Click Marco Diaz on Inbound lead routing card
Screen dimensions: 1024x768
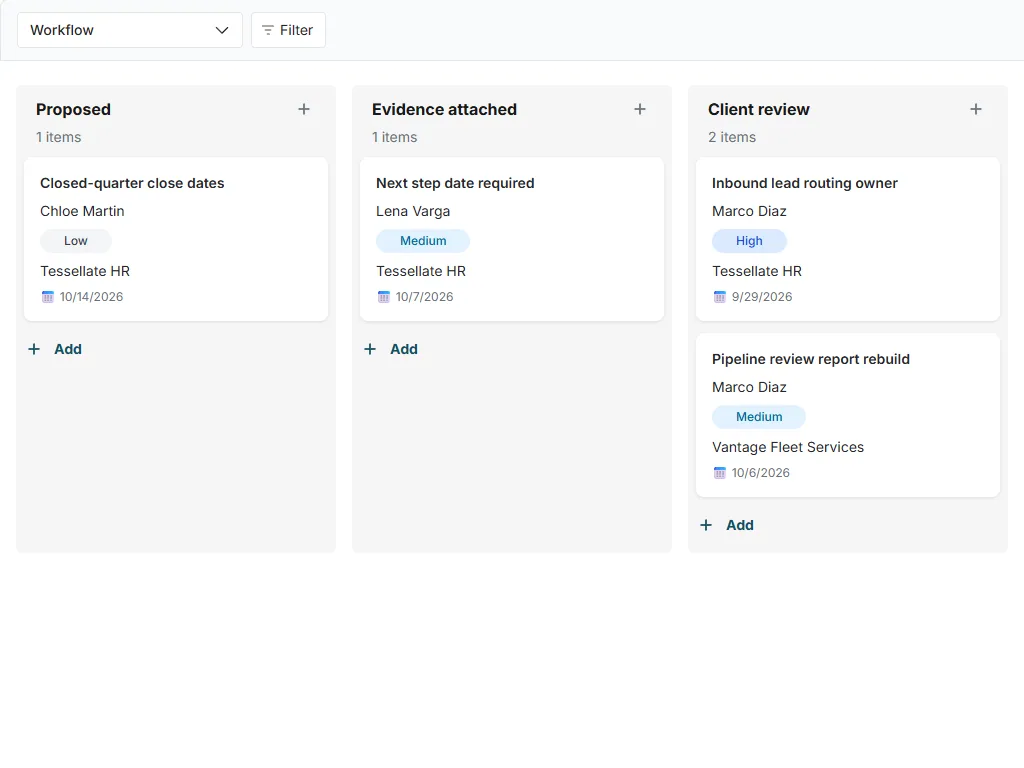tap(749, 211)
